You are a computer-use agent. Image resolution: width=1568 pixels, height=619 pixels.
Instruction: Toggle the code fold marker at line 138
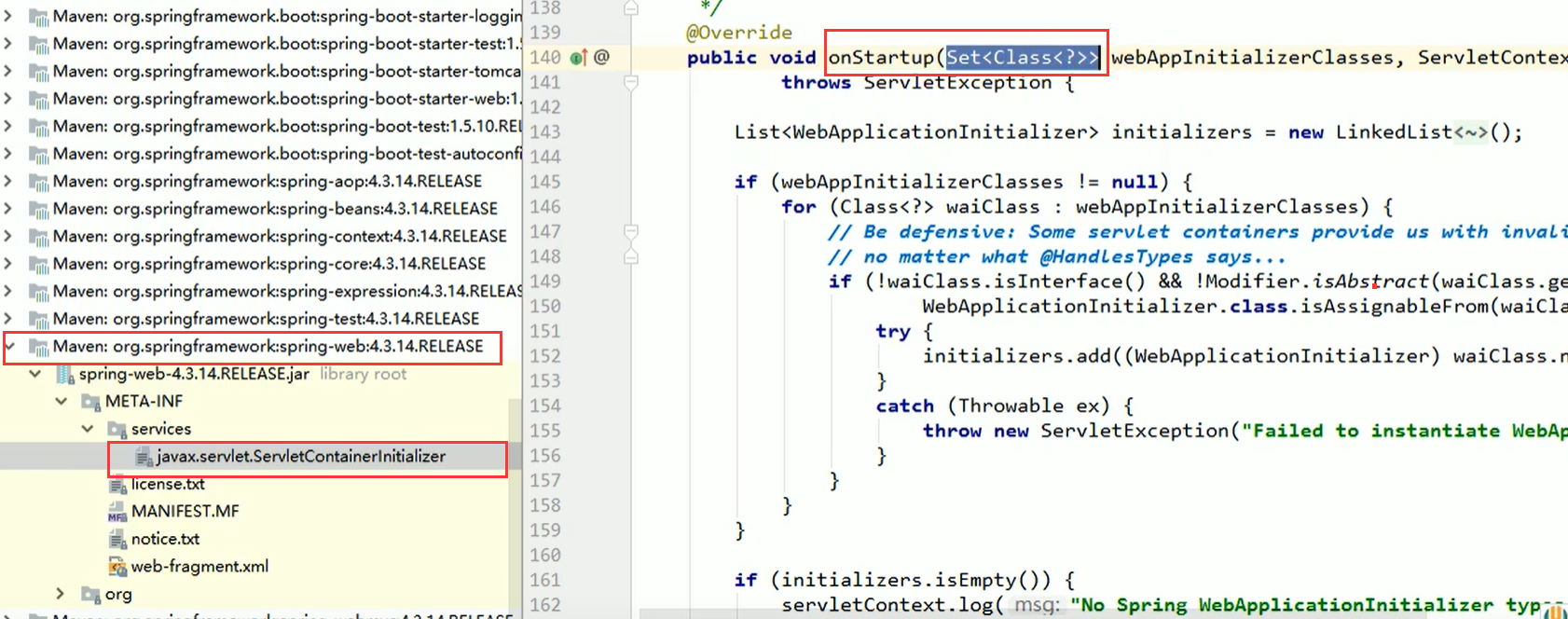(631, 8)
